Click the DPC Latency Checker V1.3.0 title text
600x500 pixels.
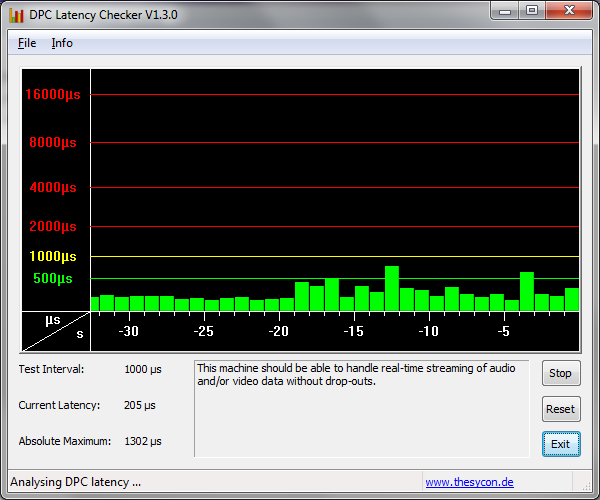pyautogui.click(x=103, y=15)
